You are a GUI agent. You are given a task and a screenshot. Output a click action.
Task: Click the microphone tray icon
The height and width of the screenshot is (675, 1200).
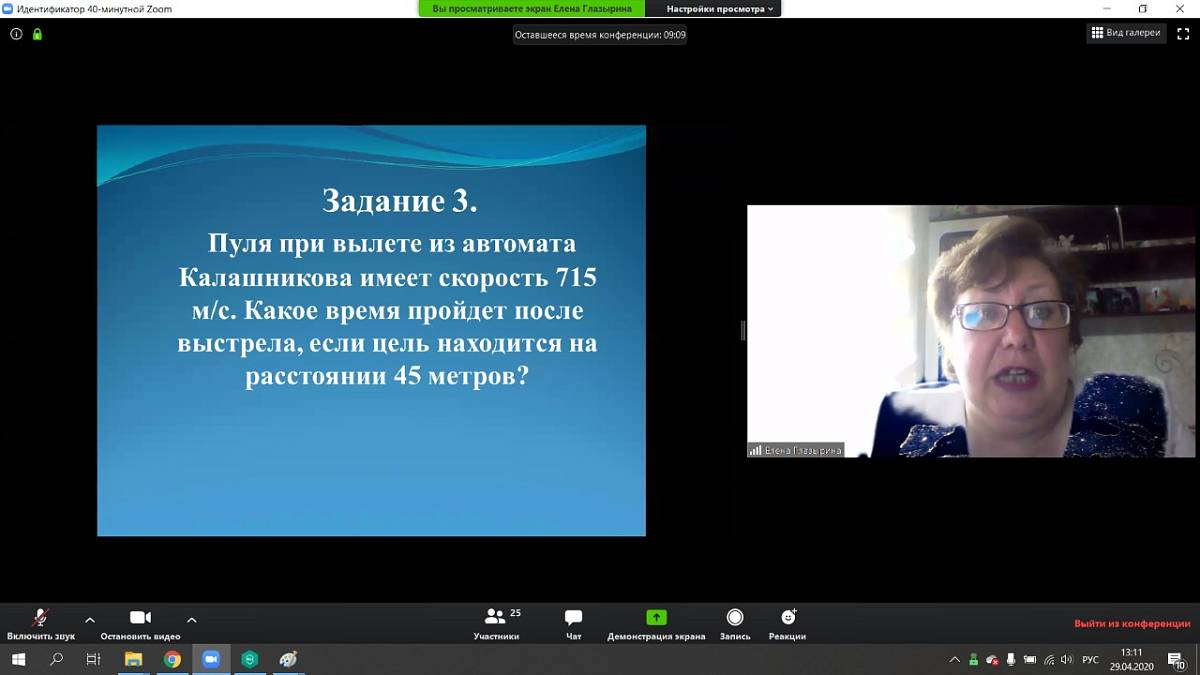tap(1012, 660)
